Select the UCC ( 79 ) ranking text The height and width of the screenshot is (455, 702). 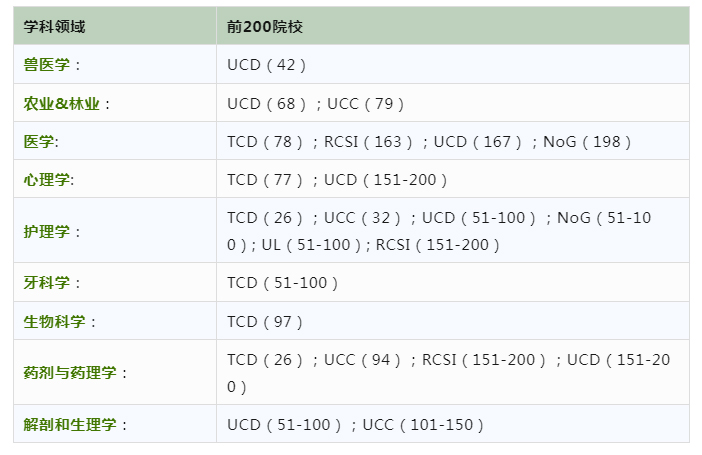[x=365, y=103]
